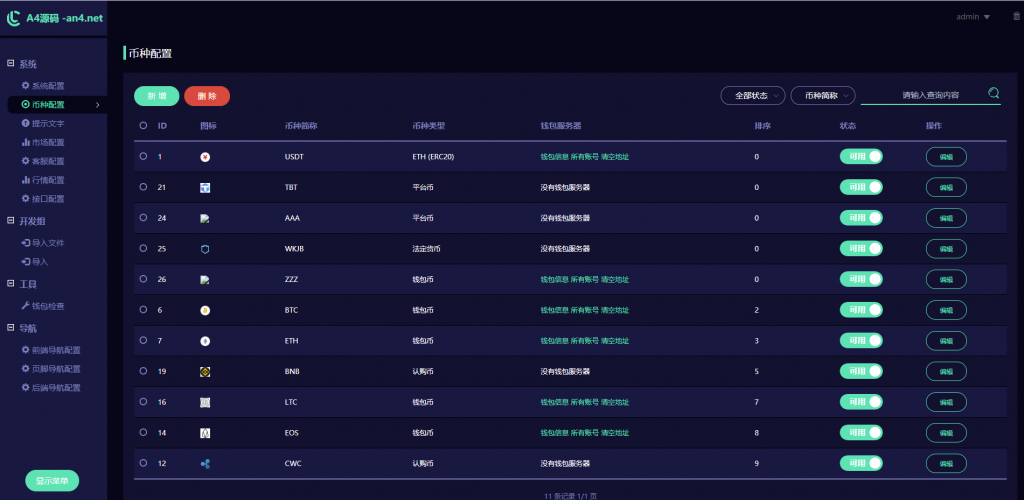Expand the admin user menu
Screen dimensions: 1024x500
(x=973, y=17)
